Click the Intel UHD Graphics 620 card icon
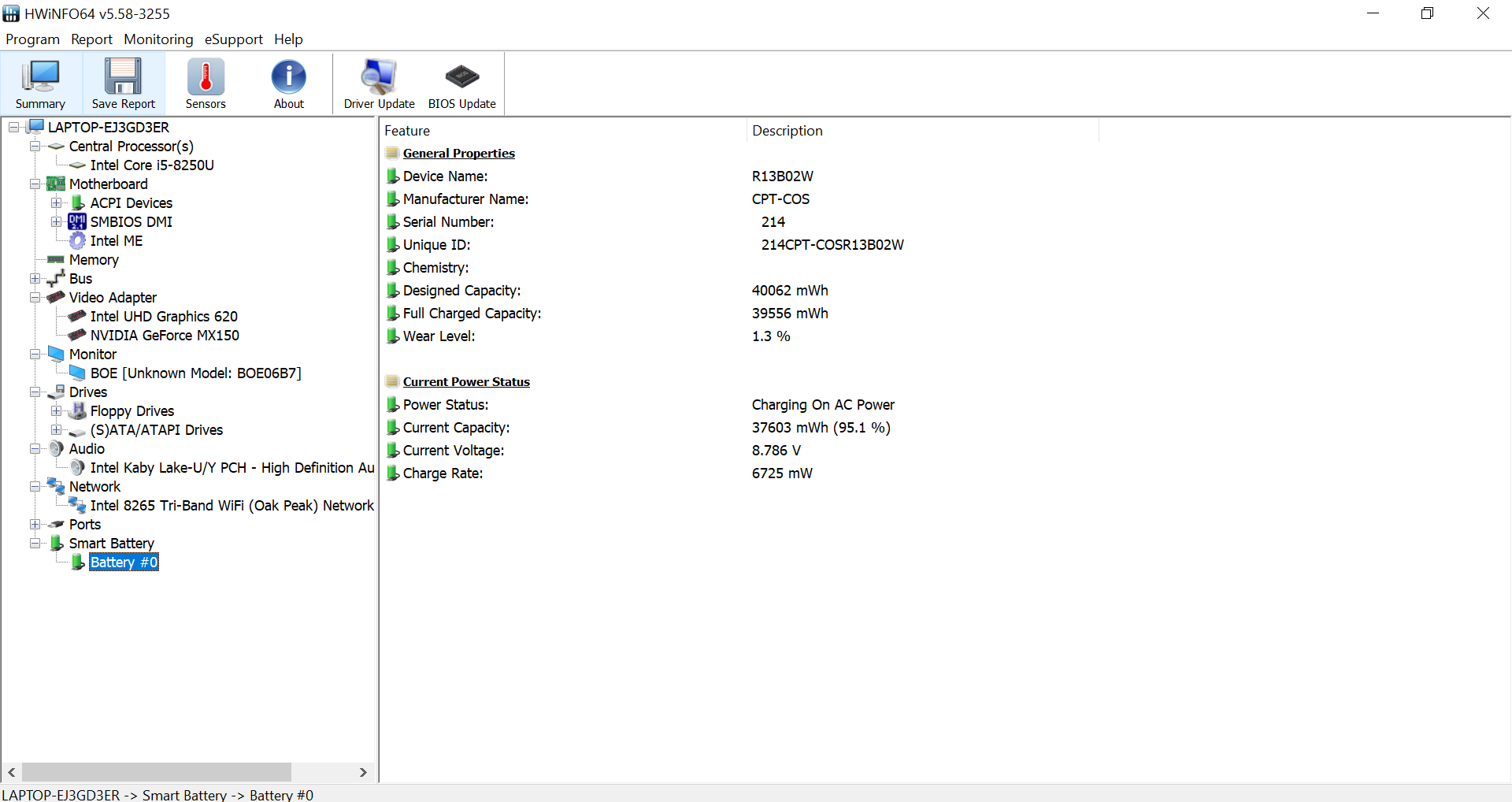This screenshot has width=1512, height=802. pyautogui.click(x=77, y=316)
